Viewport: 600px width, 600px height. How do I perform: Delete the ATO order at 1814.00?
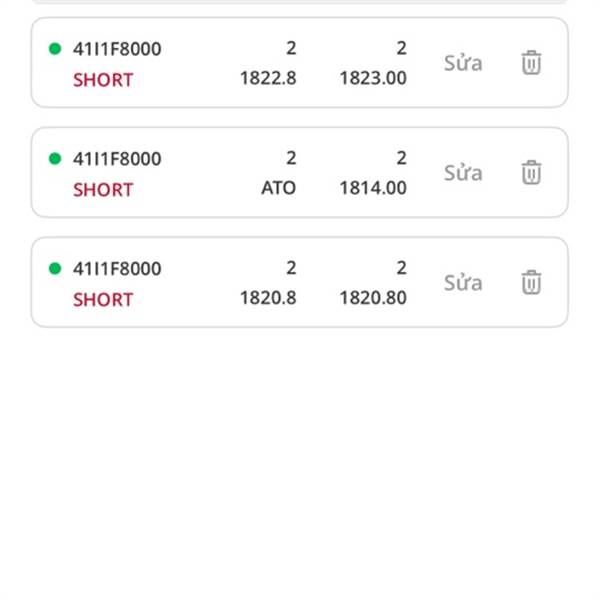(531, 172)
